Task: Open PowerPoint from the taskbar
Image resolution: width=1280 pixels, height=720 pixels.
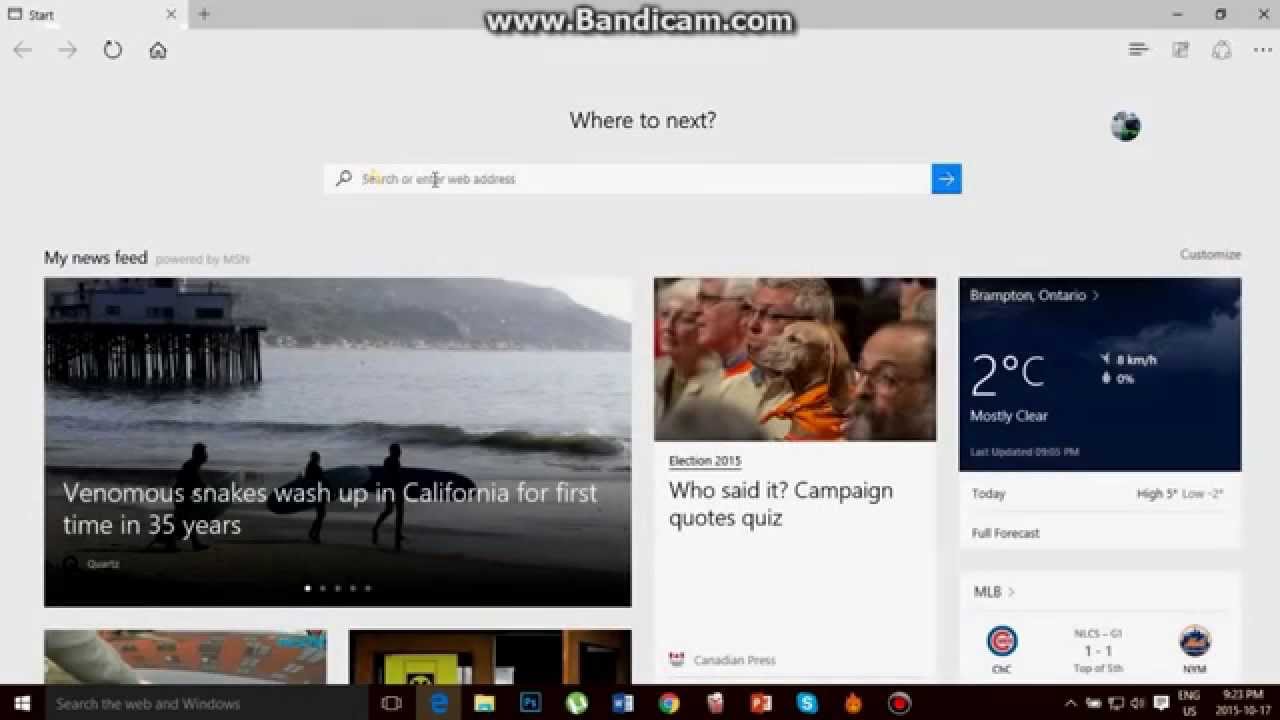Action: tap(761, 703)
